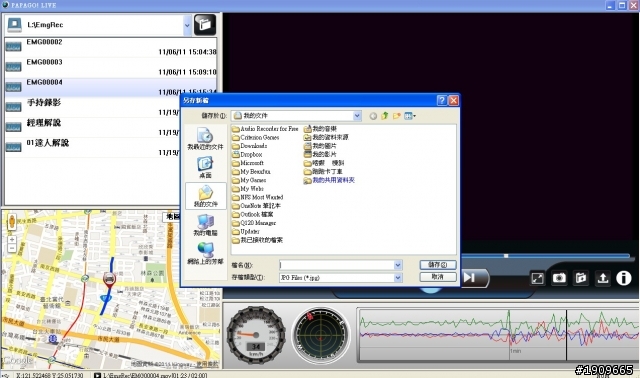
Task: Select the 我的影片 folder
Action: point(321,154)
